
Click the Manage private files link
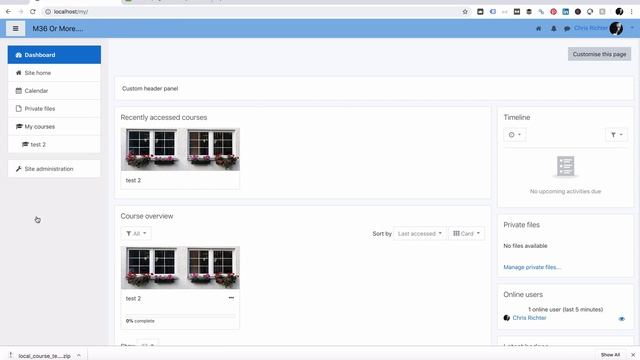click(532, 267)
